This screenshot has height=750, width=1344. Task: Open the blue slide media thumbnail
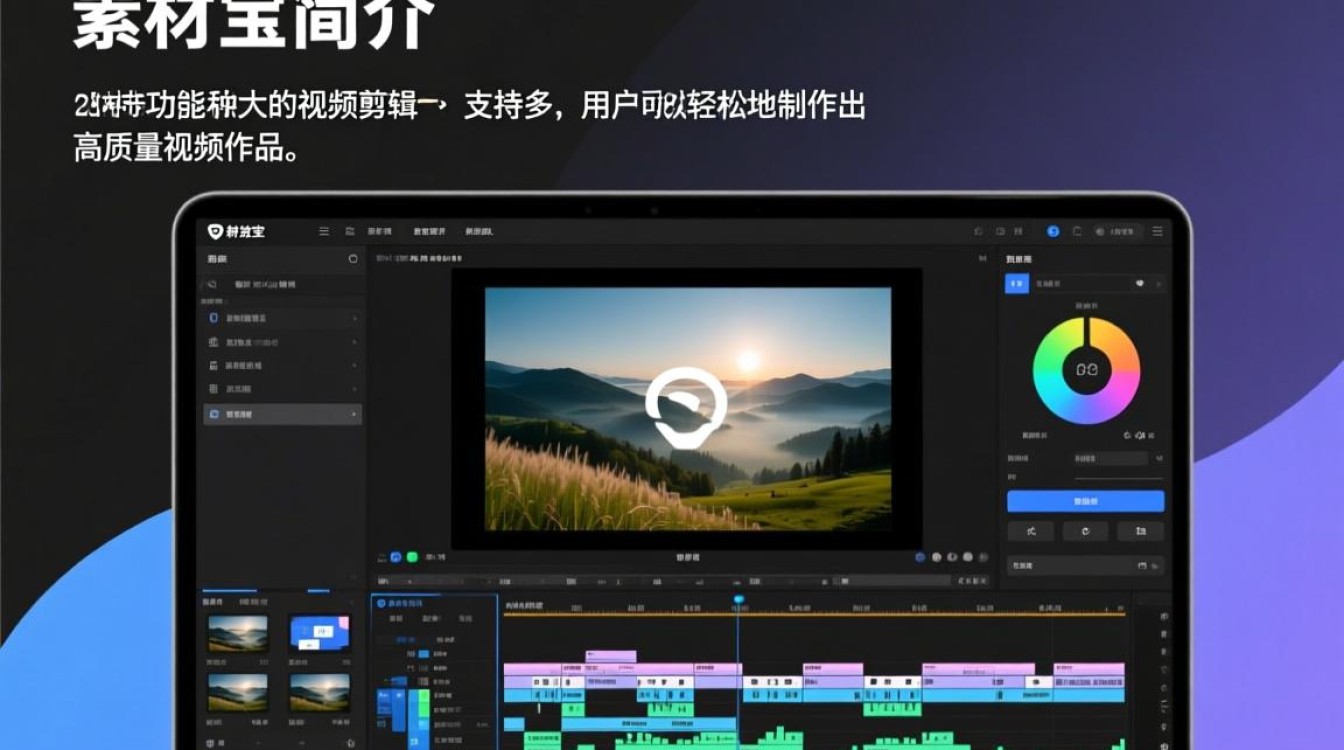tap(320, 634)
